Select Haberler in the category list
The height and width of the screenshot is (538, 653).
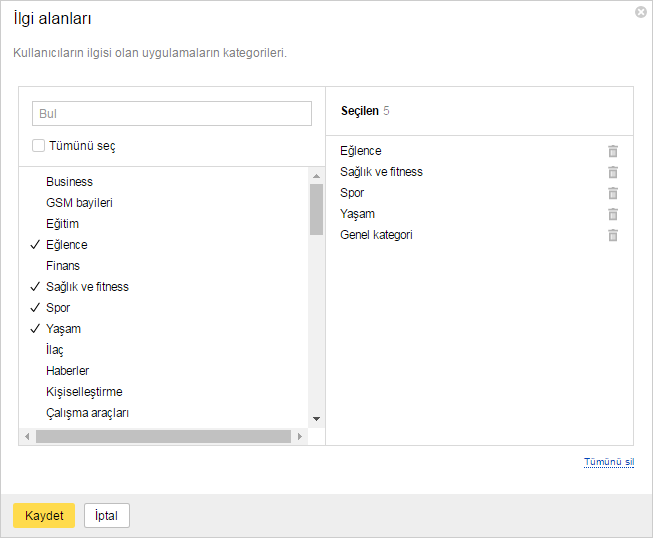point(67,371)
